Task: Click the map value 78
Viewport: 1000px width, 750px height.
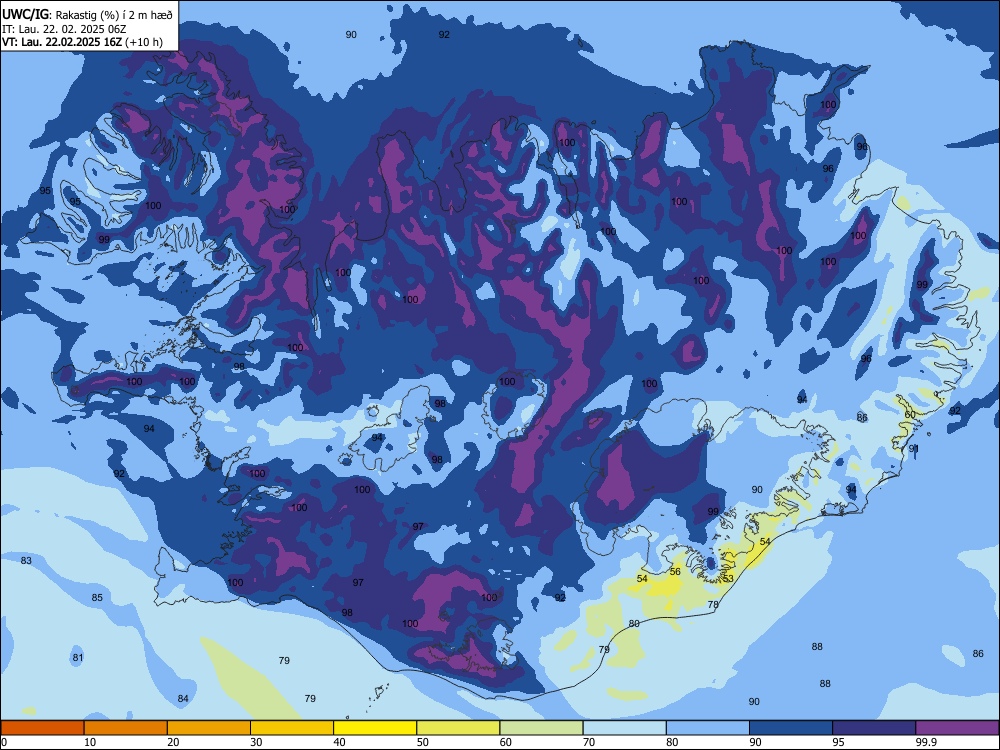Action: 714,604
